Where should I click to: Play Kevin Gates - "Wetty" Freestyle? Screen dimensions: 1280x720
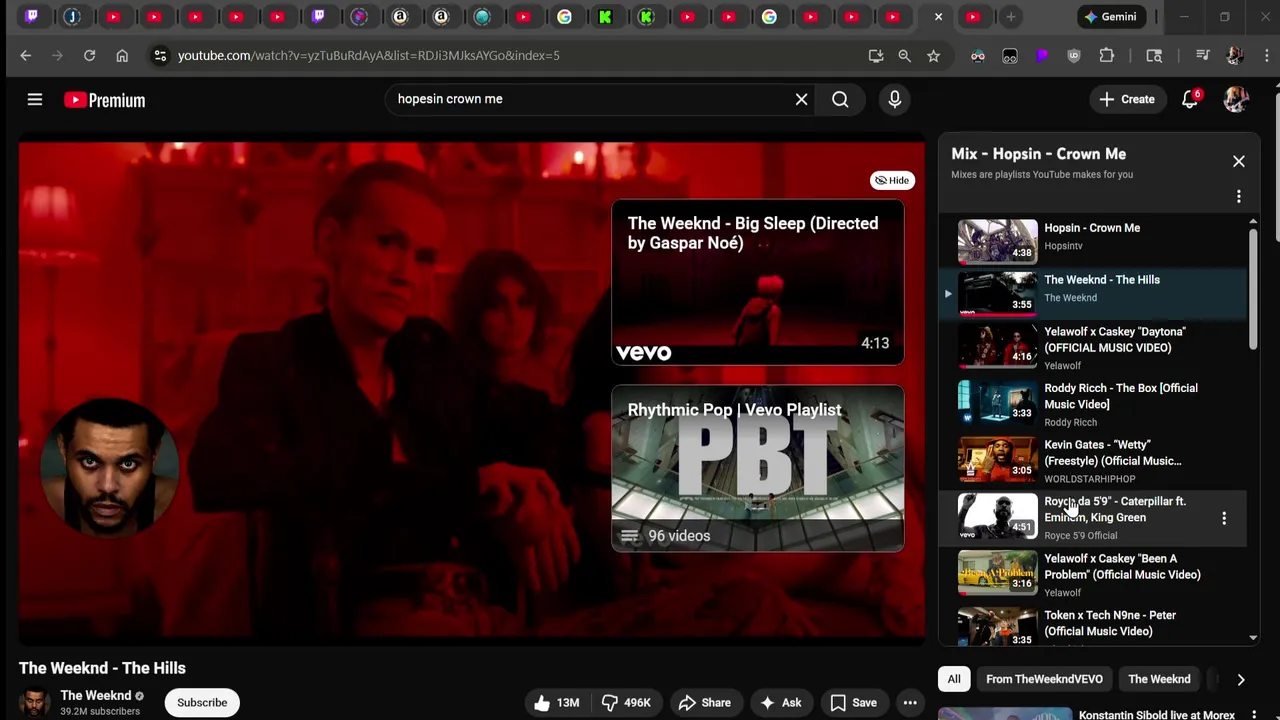(1095, 461)
